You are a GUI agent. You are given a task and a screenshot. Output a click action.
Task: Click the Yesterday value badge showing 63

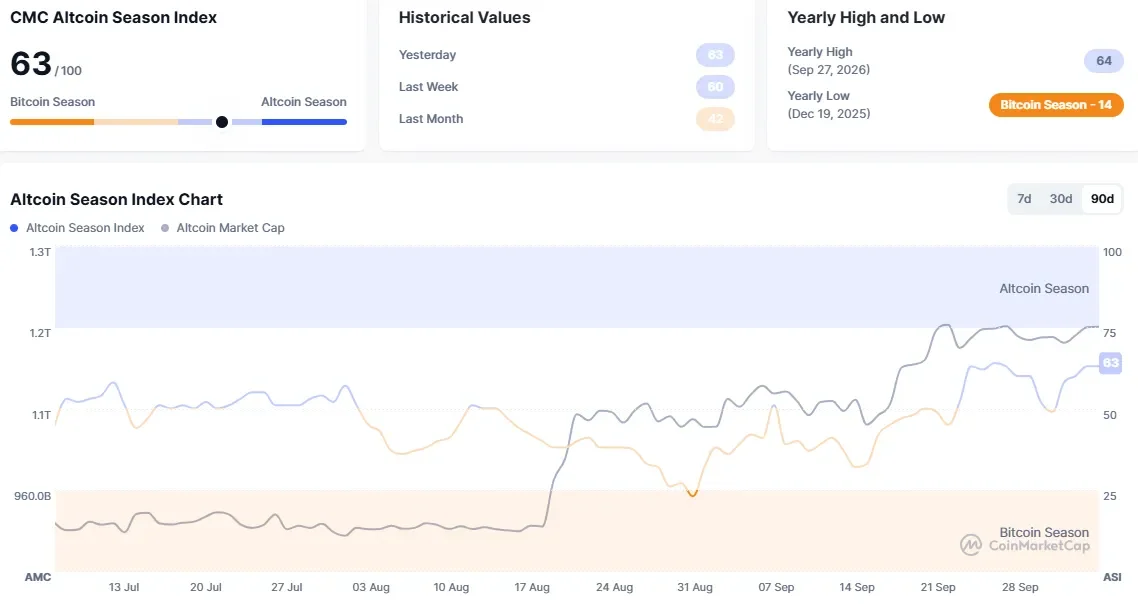coord(715,55)
